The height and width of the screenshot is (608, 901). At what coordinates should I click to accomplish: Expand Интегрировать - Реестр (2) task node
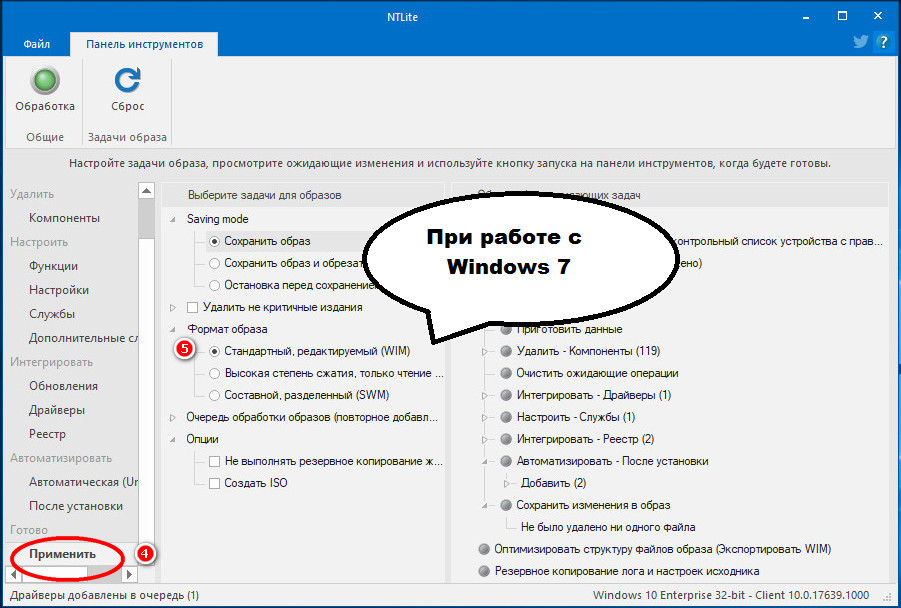(x=485, y=440)
